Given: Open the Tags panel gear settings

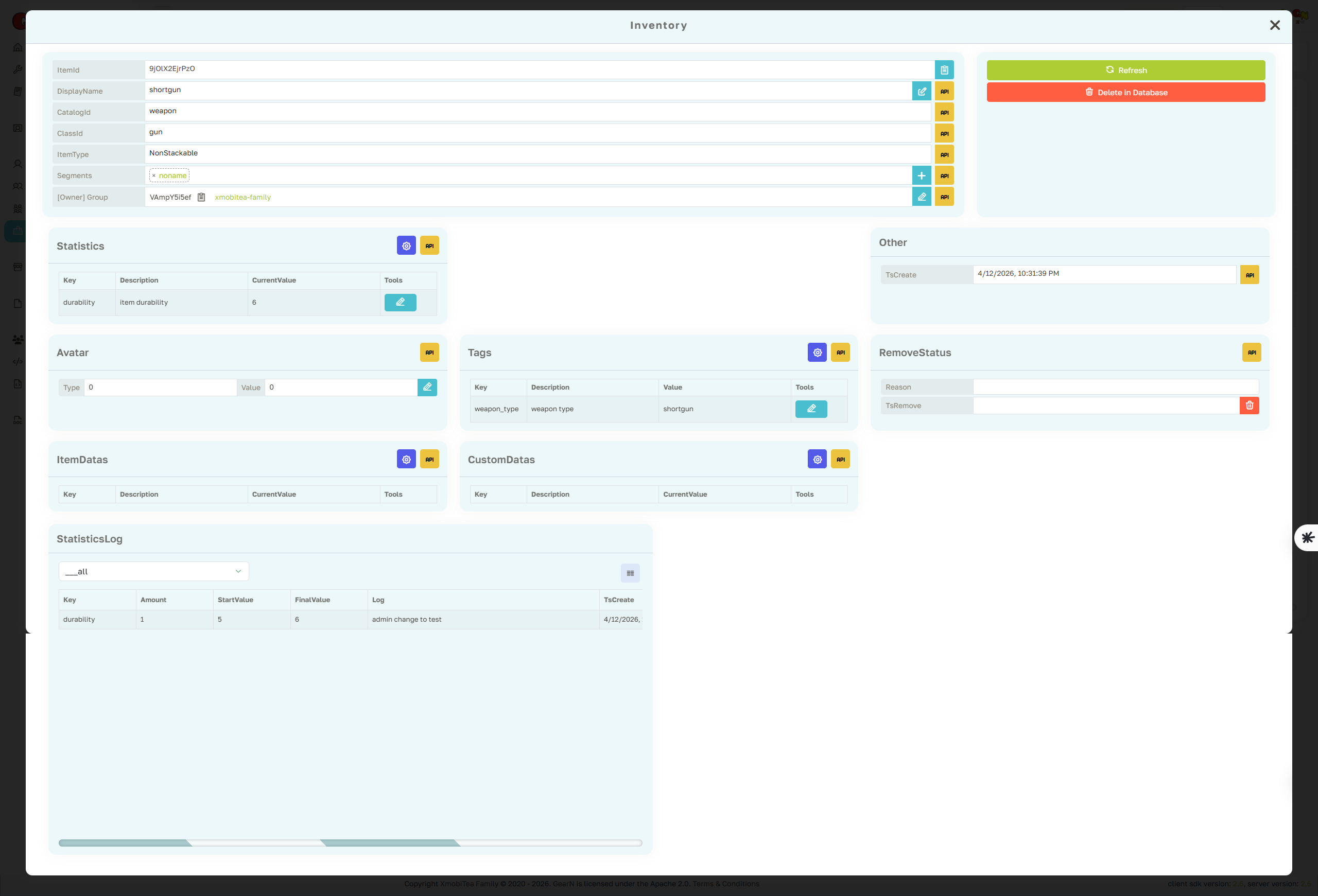Looking at the screenshot, I should pos(817,352).
